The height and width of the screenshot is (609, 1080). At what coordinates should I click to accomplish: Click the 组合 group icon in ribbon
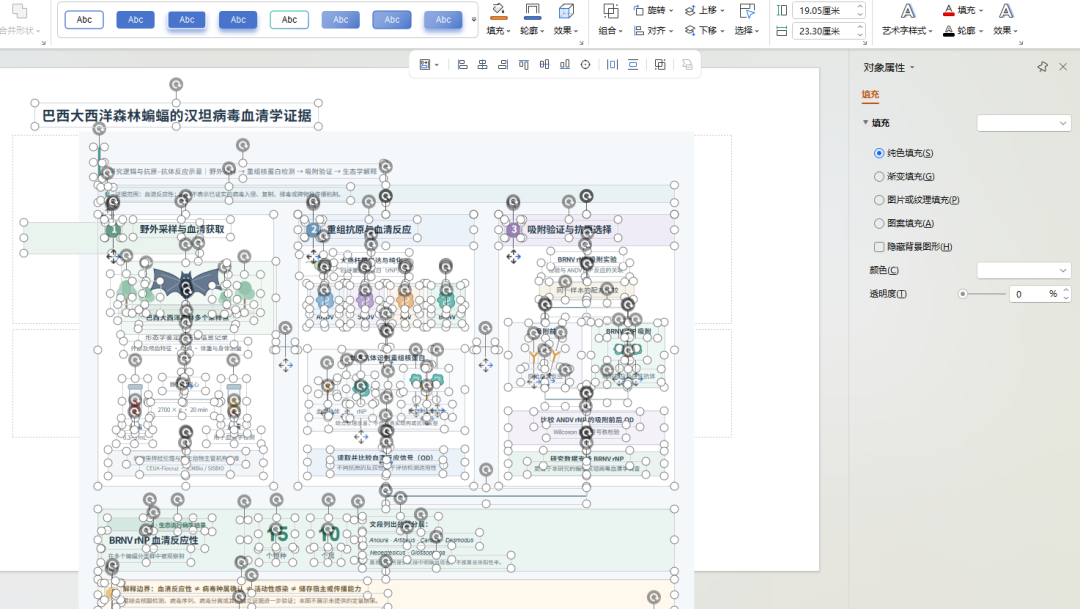tap(610, 11)
